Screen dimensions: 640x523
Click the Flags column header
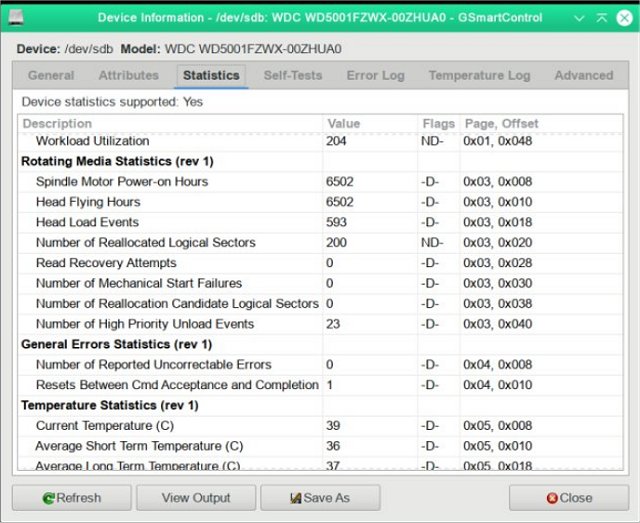click(x=438, y=124)
